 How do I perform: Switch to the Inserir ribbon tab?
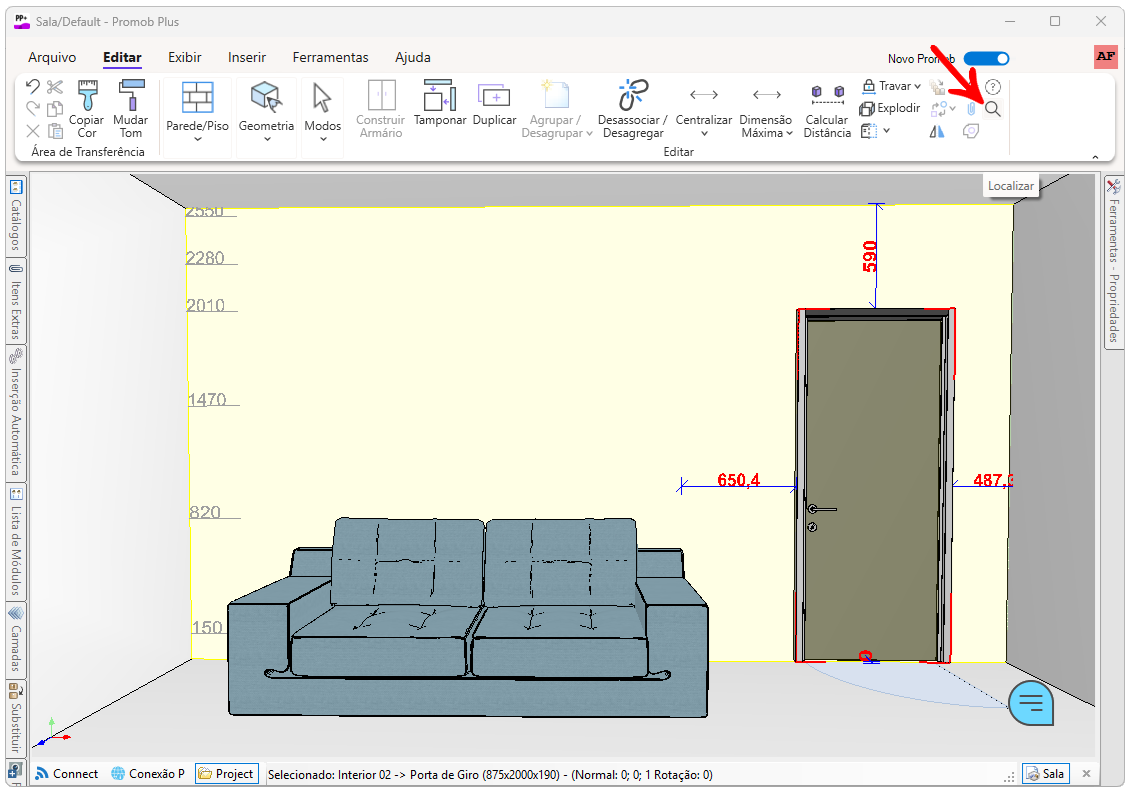[247, 57]
